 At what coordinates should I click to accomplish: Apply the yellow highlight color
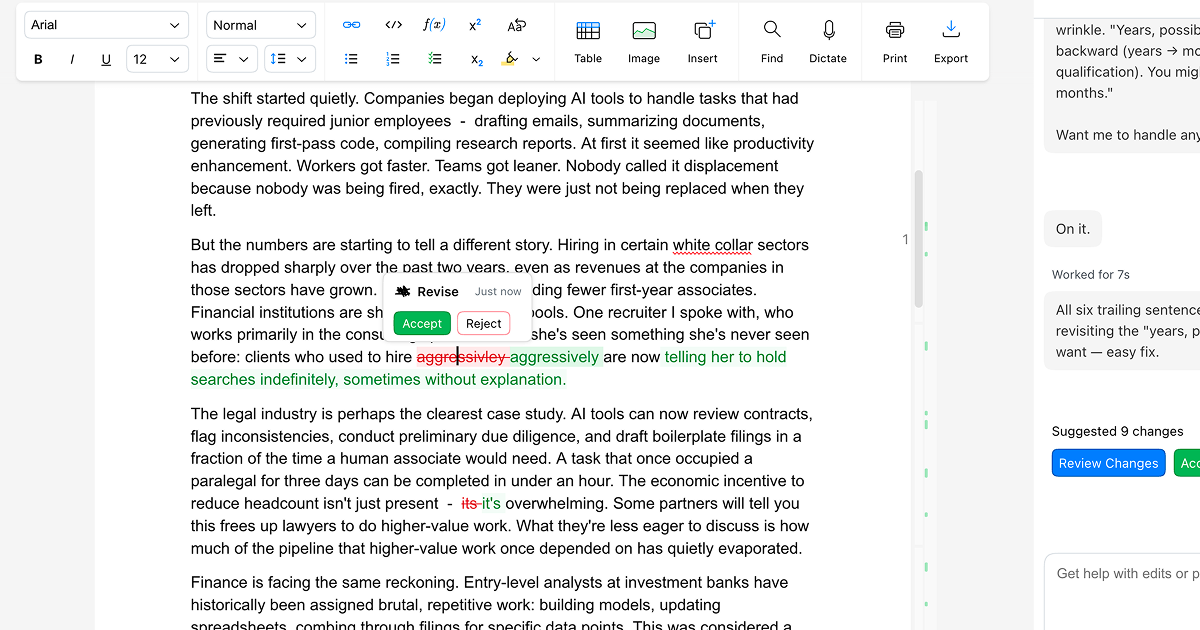[x=511, y=59]
